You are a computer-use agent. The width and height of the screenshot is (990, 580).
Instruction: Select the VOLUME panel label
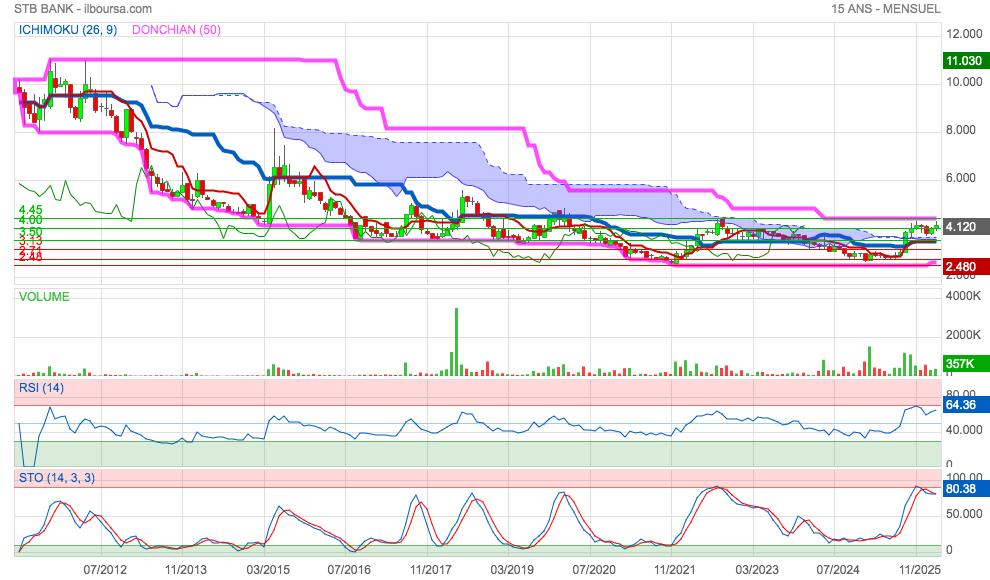46,296
